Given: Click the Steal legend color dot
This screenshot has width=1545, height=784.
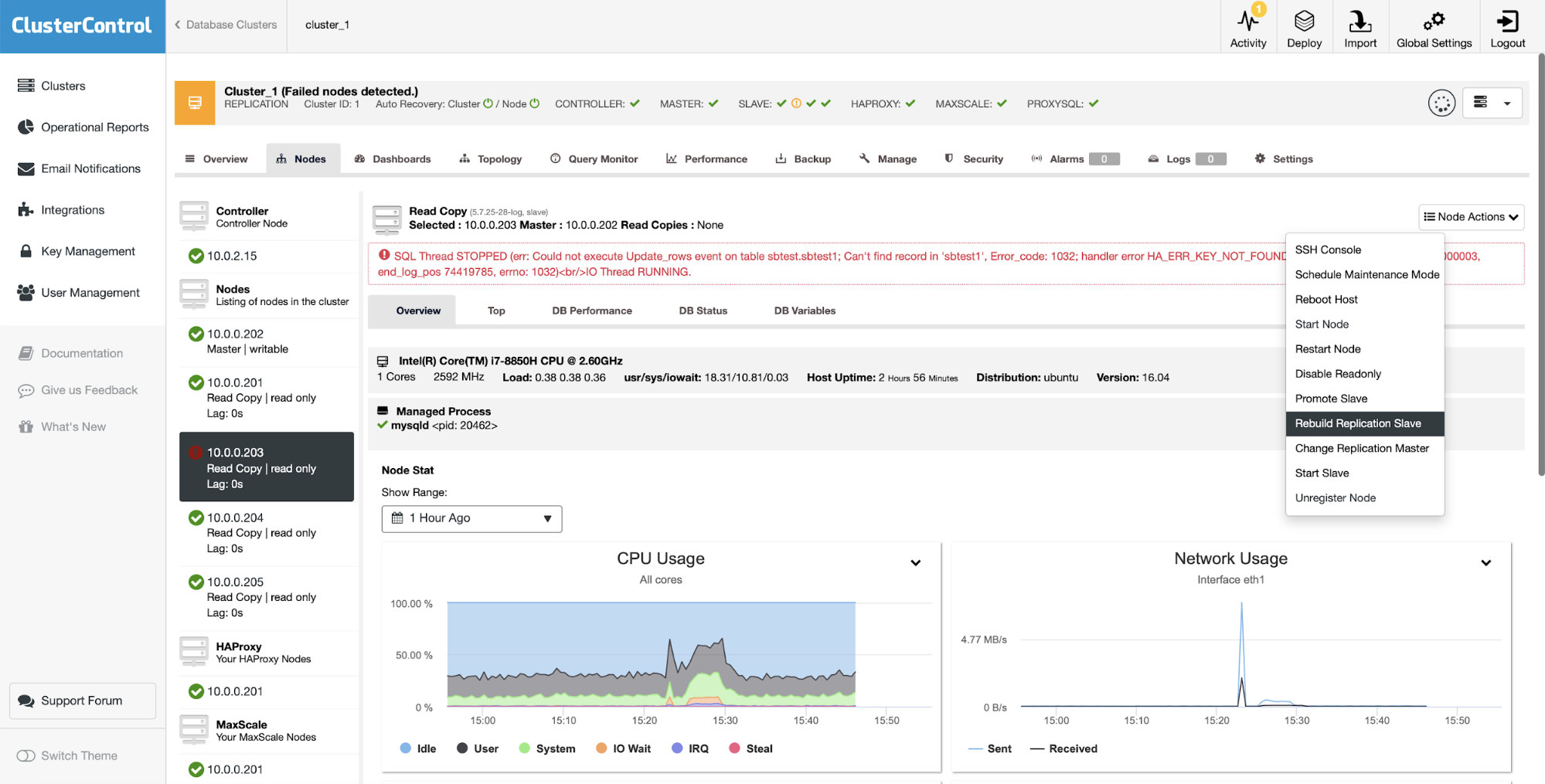Looking at the screenshot, I should [x=734, y=748].
